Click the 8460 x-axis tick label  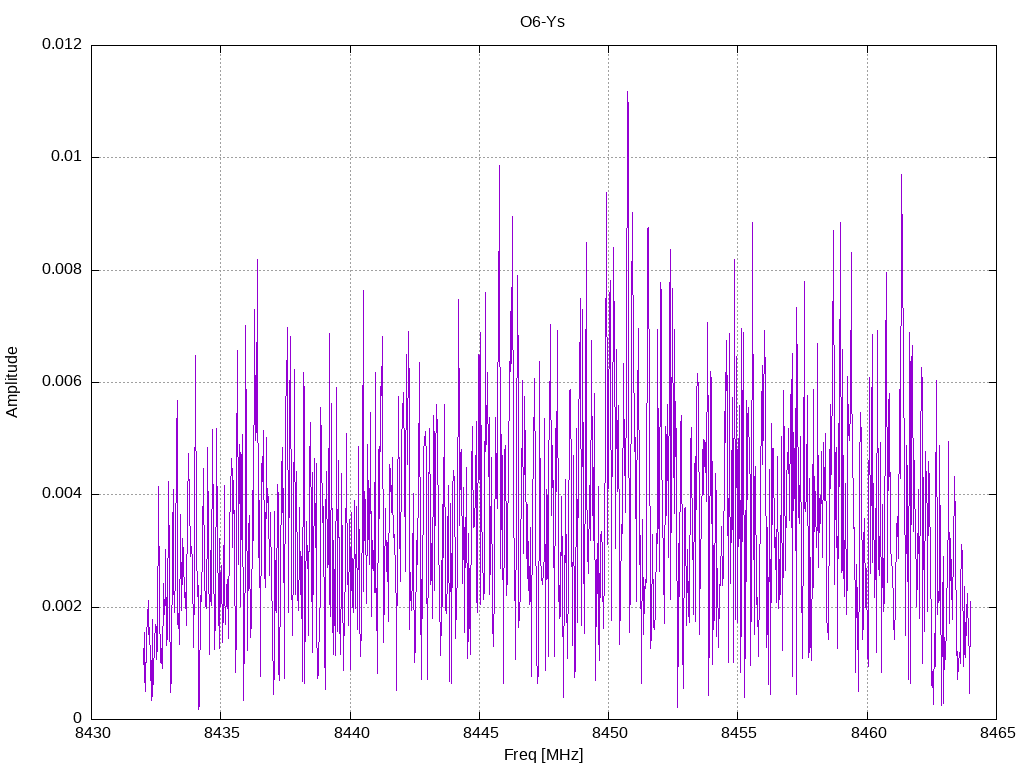(x=869, y=733)
